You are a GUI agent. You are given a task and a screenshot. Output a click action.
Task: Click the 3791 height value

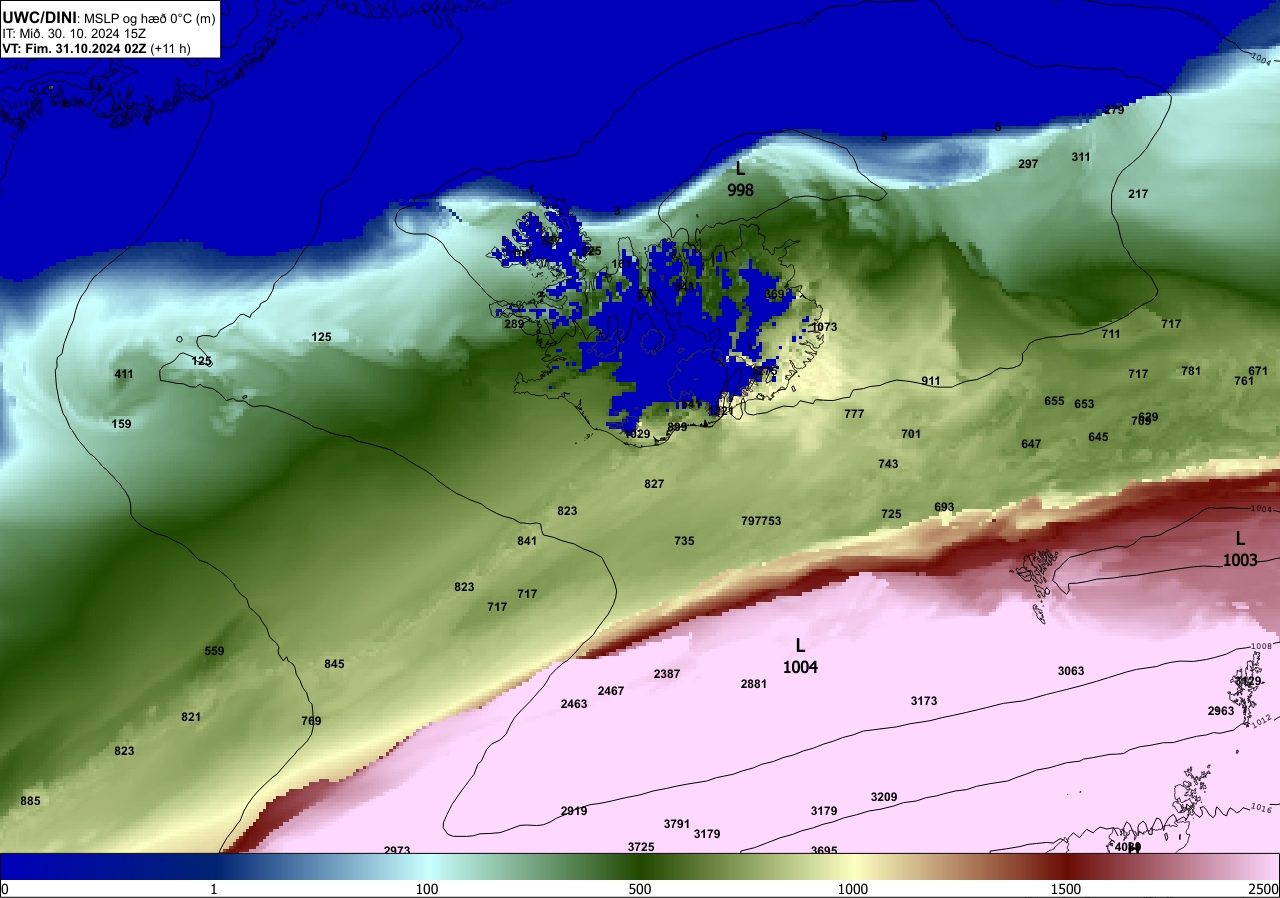pos(677,824)
